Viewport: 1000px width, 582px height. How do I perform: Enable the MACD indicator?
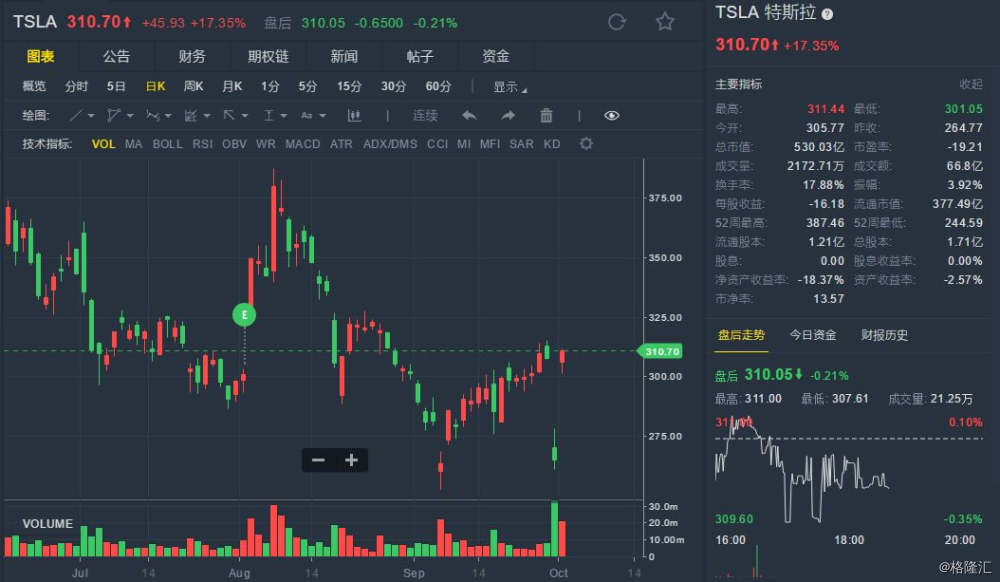pyautogui.click(x=302, y=144)
